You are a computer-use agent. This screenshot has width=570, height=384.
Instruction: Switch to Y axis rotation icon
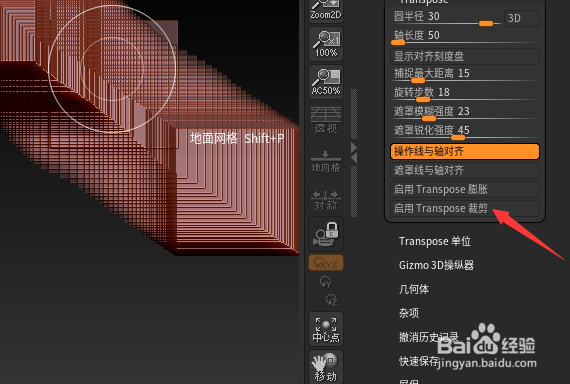pyautogui.click(x=325, y=281)
